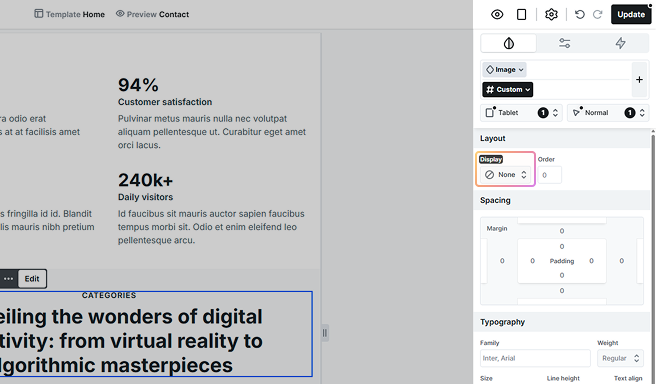This screenshot has width=656, height=384.
Task: Click the Margin label in spacing box
Action: coord(497,228)
